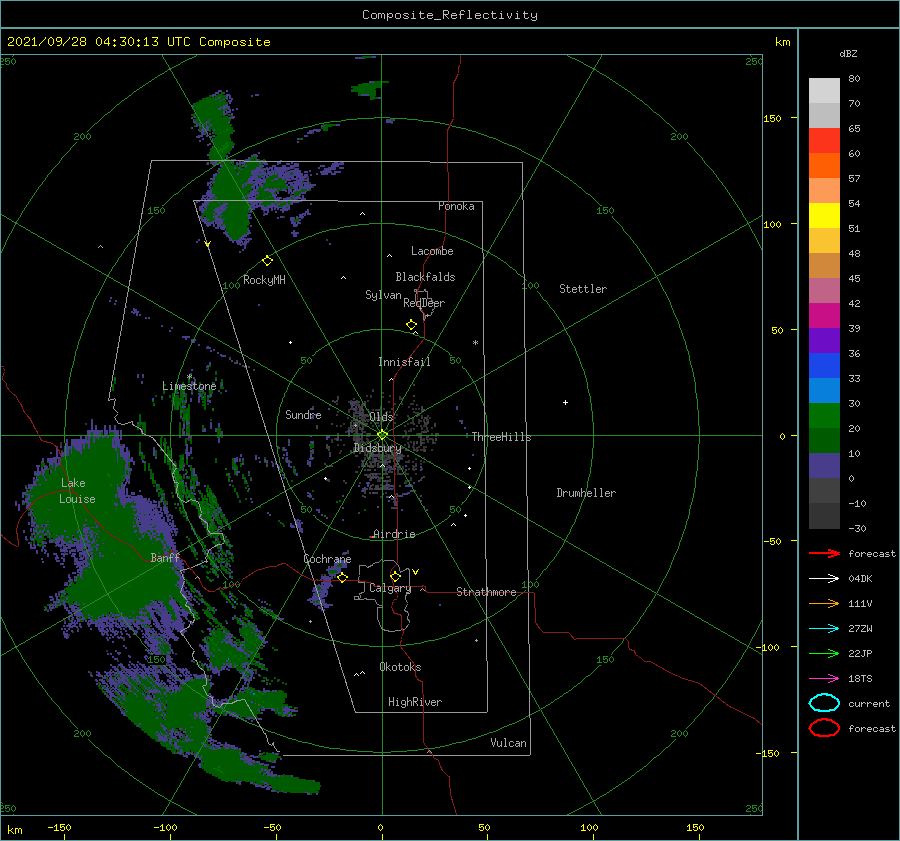Click the Sundre label
This screenshot has width=900, height=841.
click(x=303, y=414)
